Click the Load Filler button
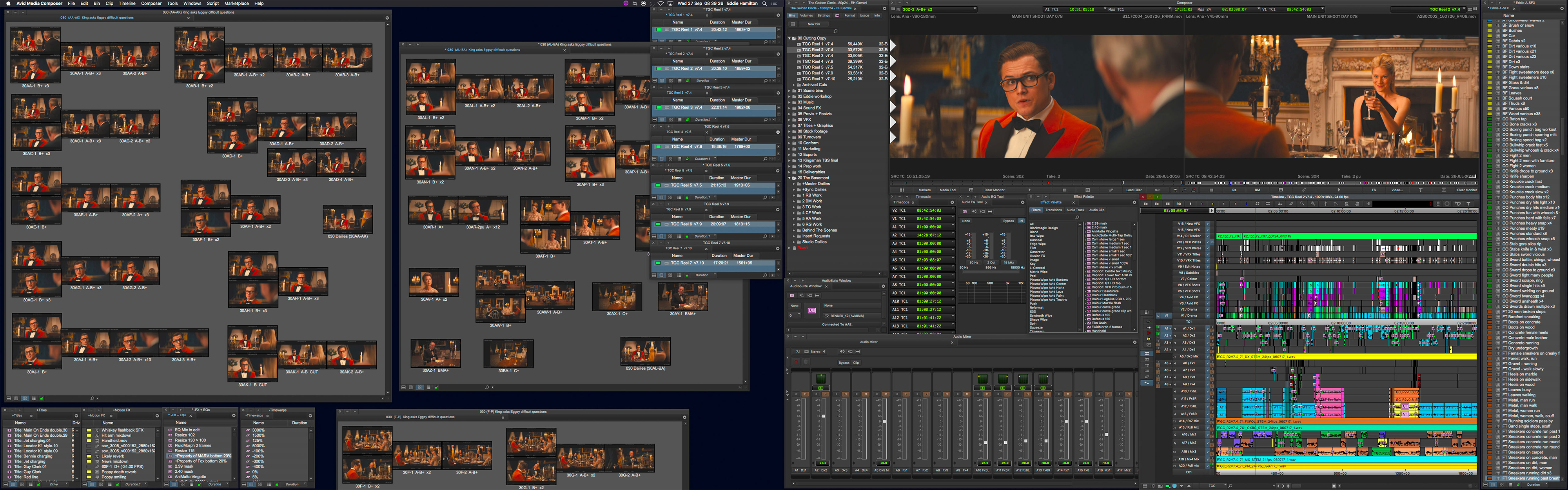The height and width of the screenshot is (490, 1568). pos(1134,190)
